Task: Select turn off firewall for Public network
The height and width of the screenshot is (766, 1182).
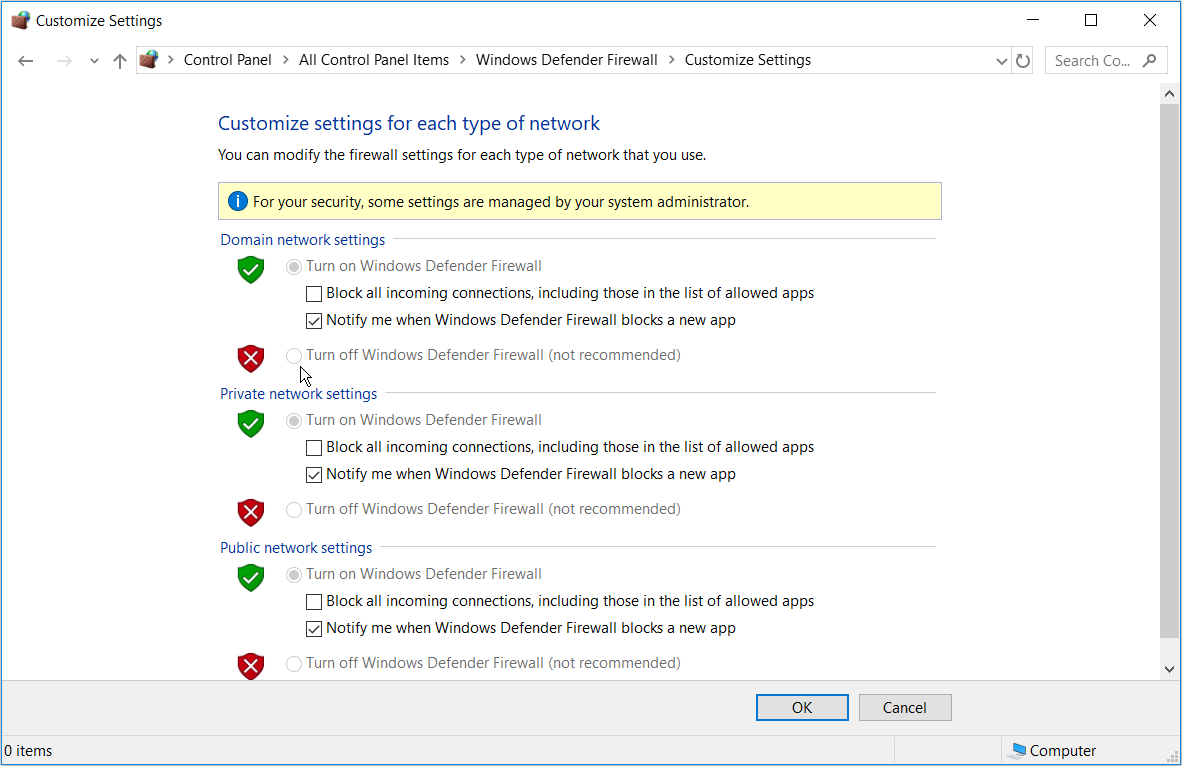Action: pyautogui.click(x=294, y=662)
